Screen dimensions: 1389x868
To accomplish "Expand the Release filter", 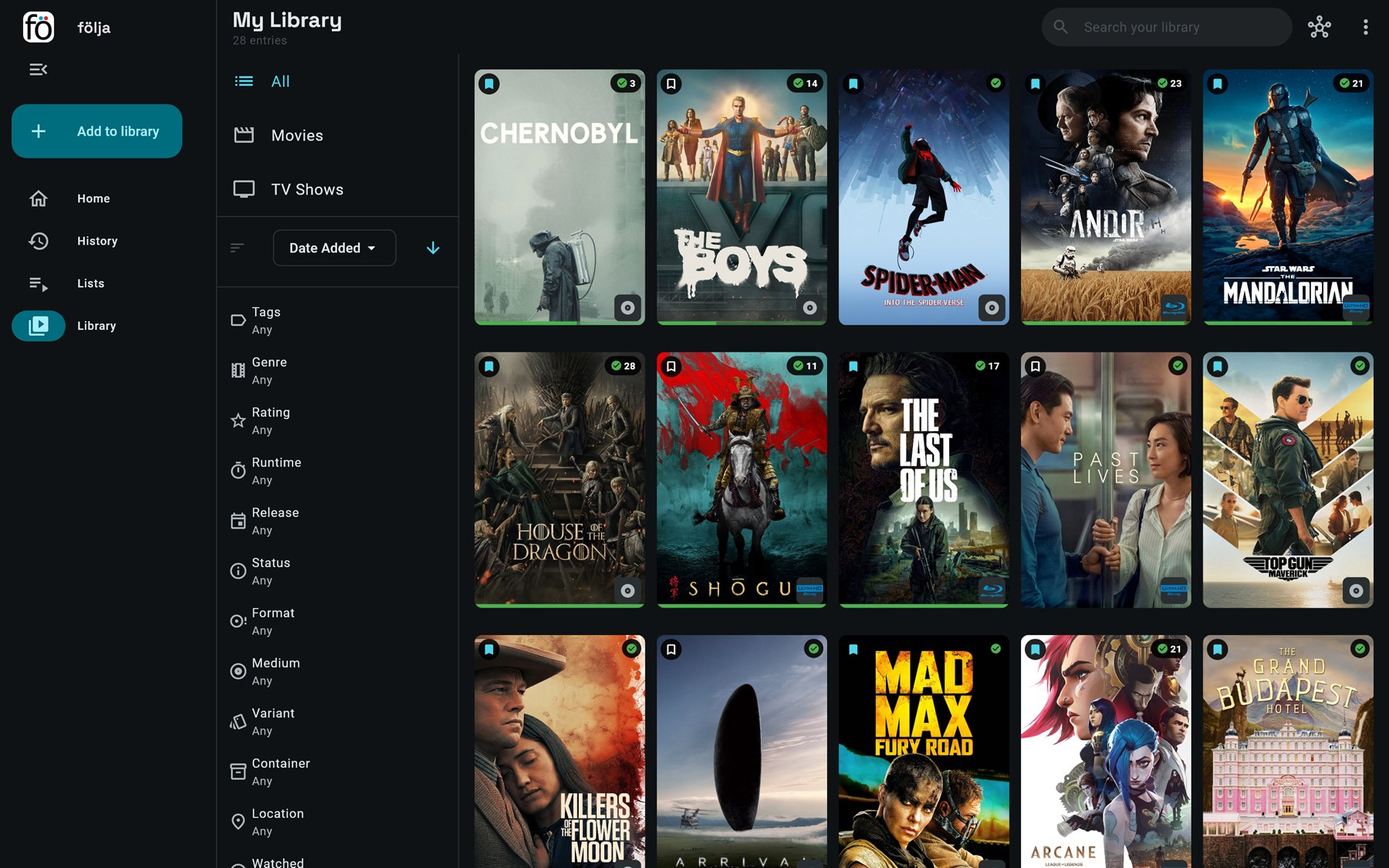I will pos(337,521).
